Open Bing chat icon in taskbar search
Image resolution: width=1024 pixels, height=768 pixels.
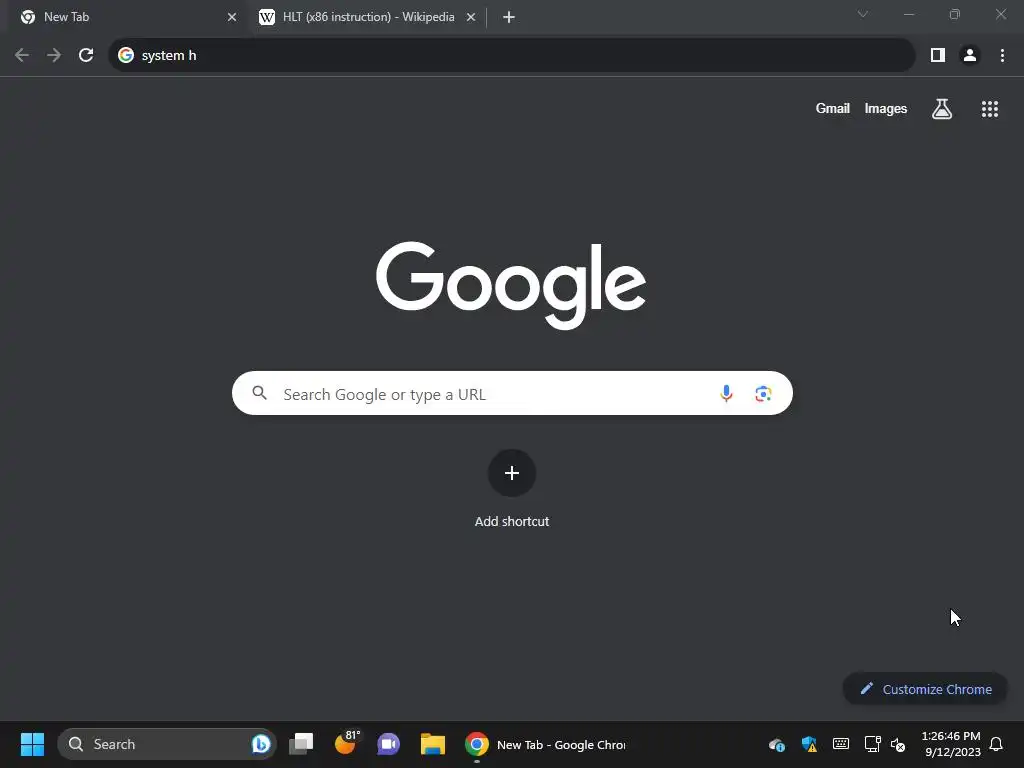[x=261, y=744]
